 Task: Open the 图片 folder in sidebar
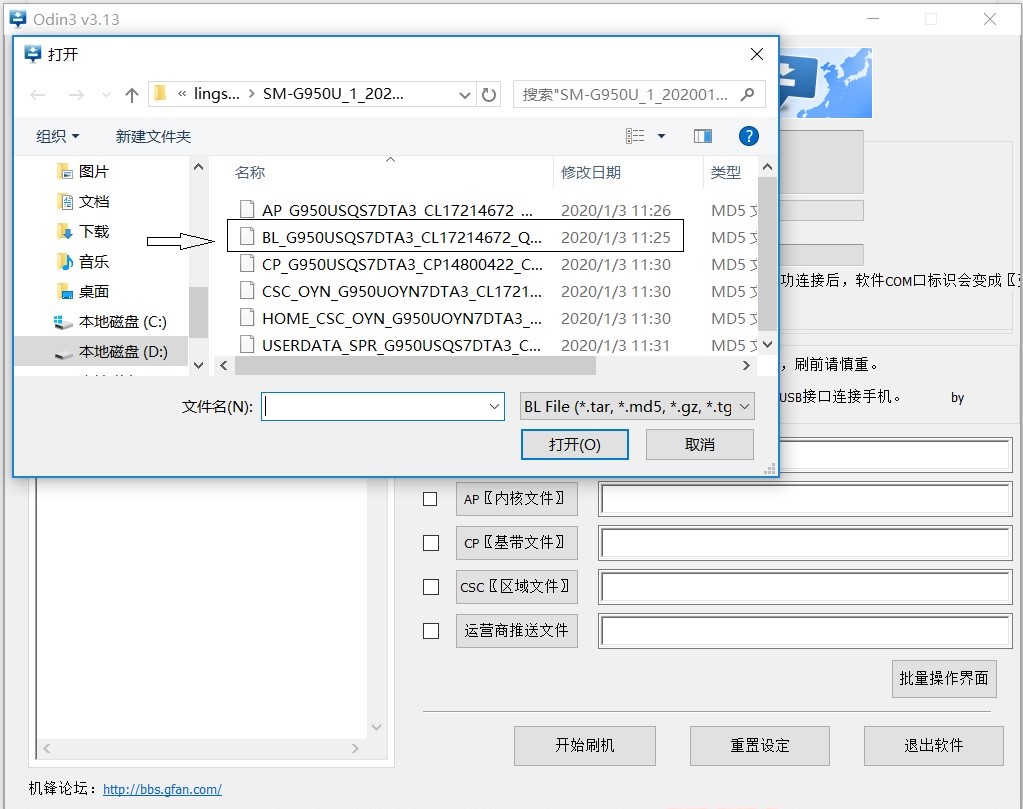coord(83,172)
